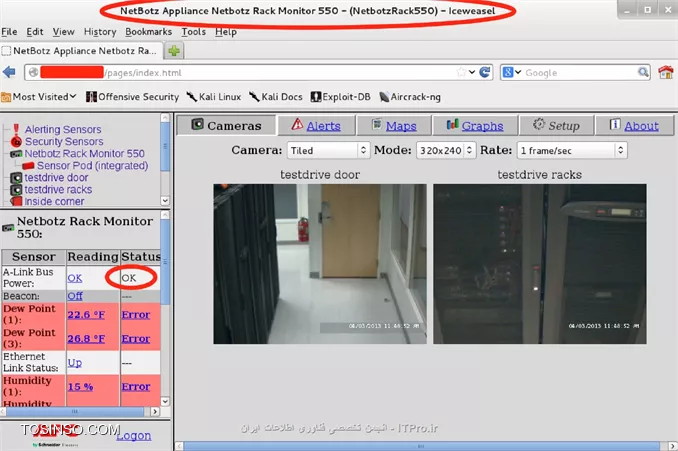
Task: Click the A-Link Bus Power OK reading
Action: point(75,278)
